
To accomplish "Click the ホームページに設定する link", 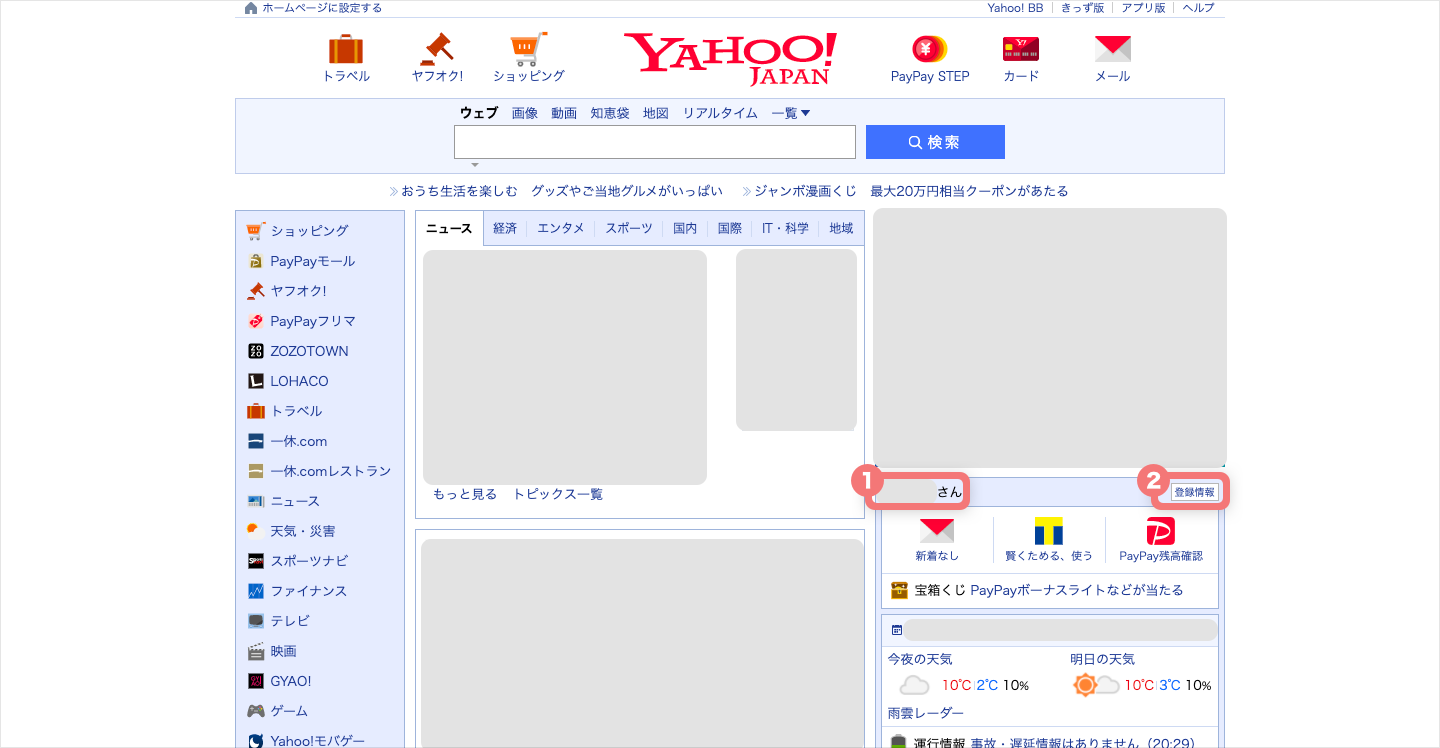I will point(322,8).
